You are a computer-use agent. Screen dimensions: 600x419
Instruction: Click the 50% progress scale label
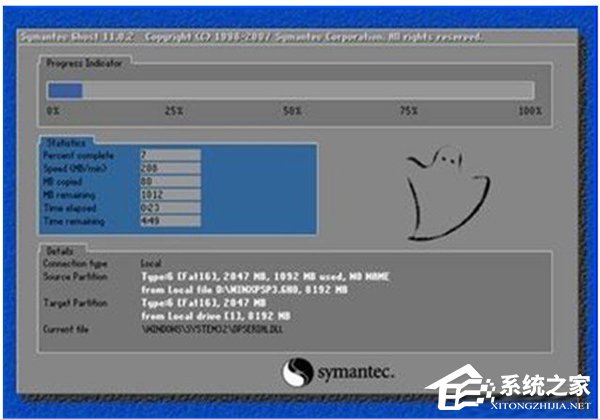[292, 111]
